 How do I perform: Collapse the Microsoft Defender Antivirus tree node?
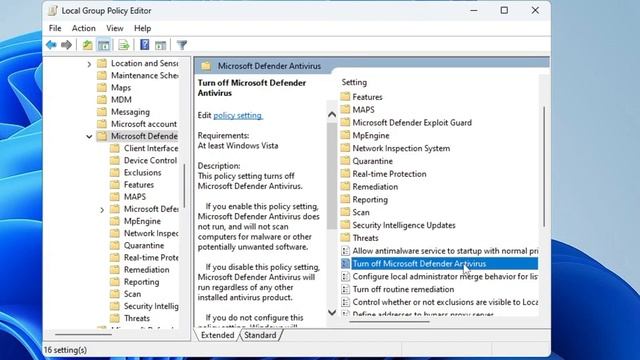point(89,136)
